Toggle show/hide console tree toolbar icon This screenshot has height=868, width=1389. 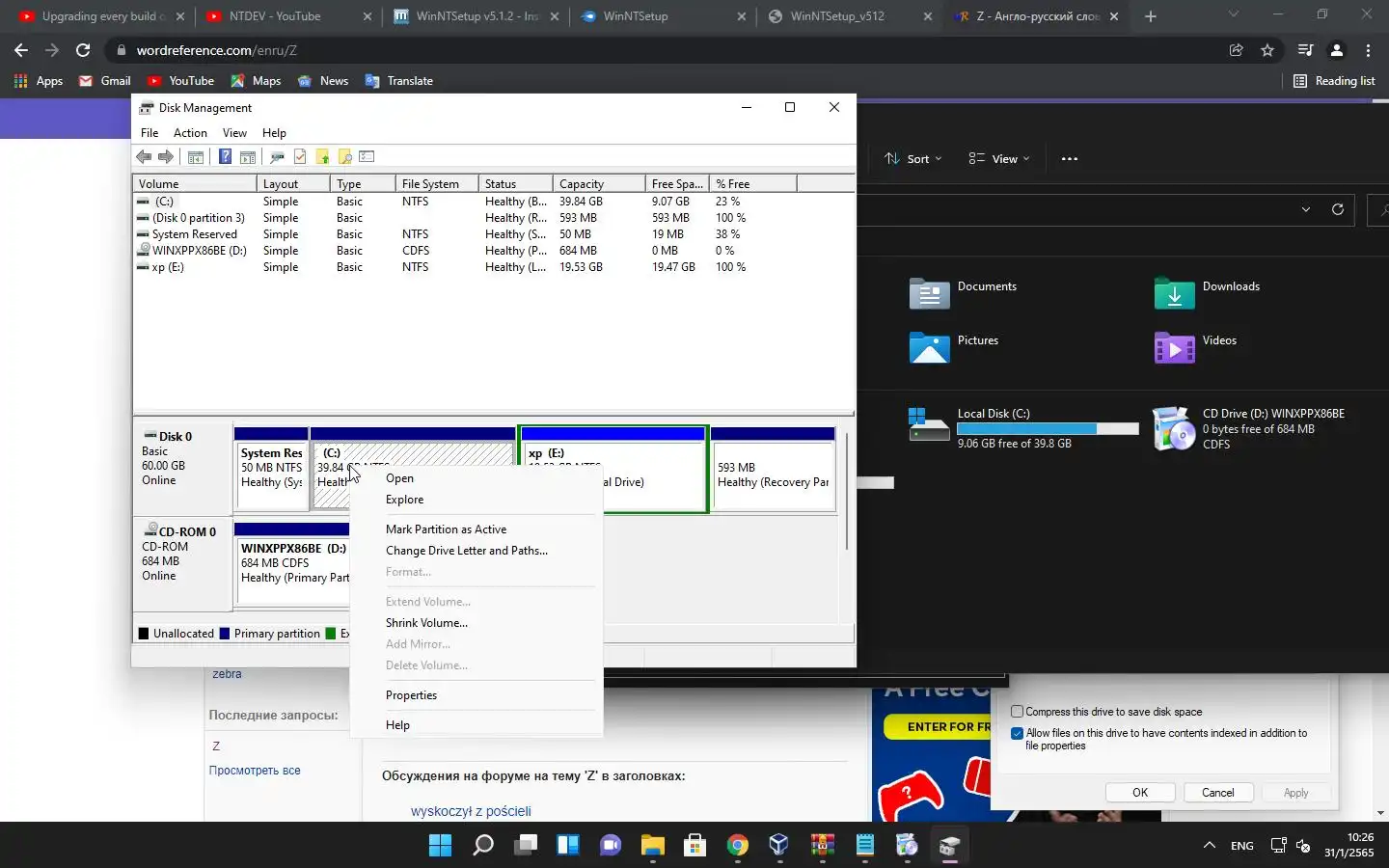tap(196, 157)
